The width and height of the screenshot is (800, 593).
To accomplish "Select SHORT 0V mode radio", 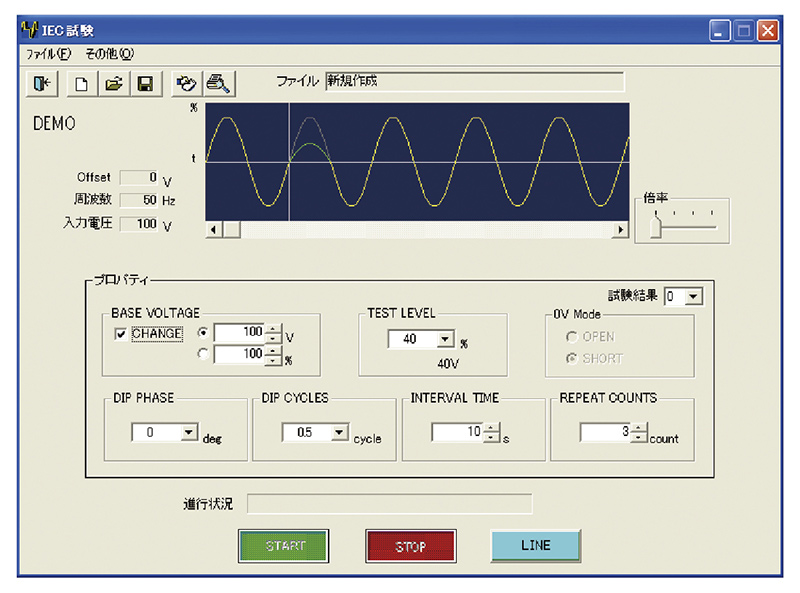I will coord(571,358).
